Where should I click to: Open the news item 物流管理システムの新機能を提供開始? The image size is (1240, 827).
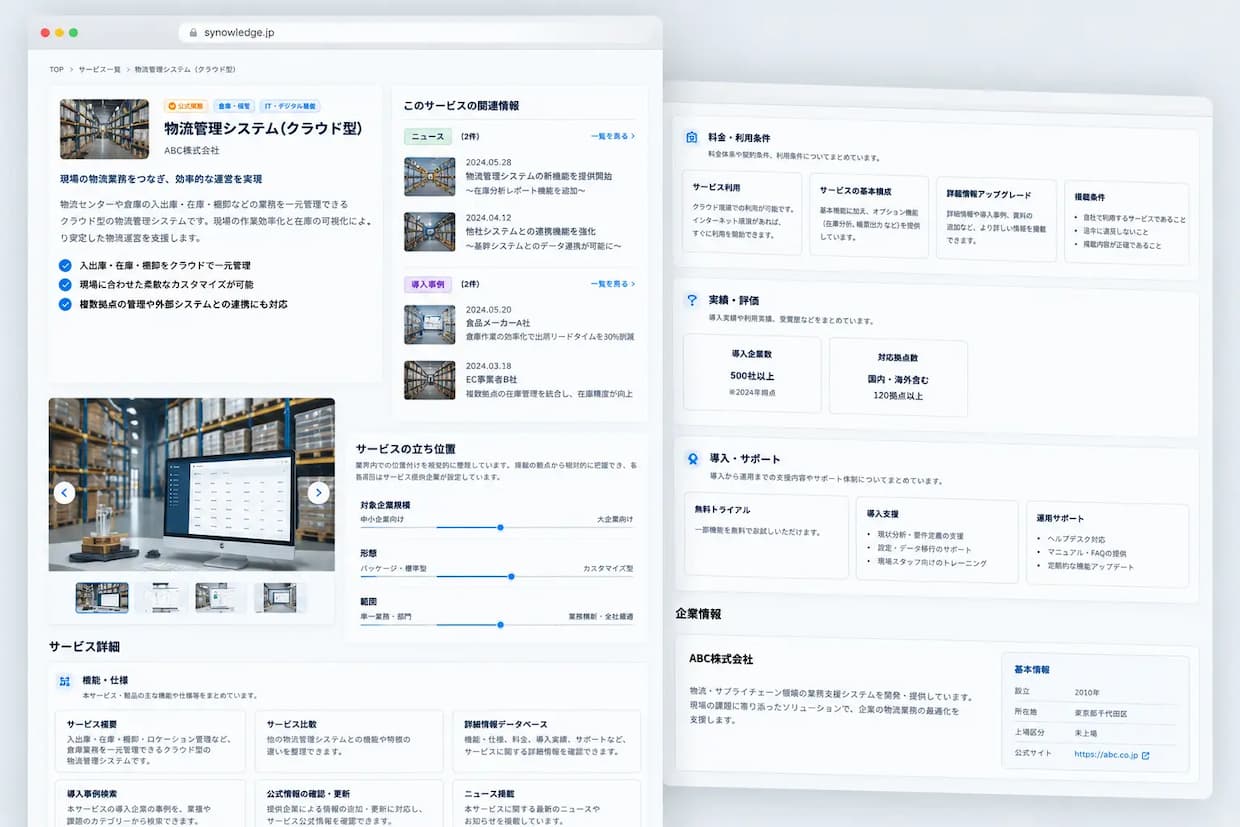[539, 176]
